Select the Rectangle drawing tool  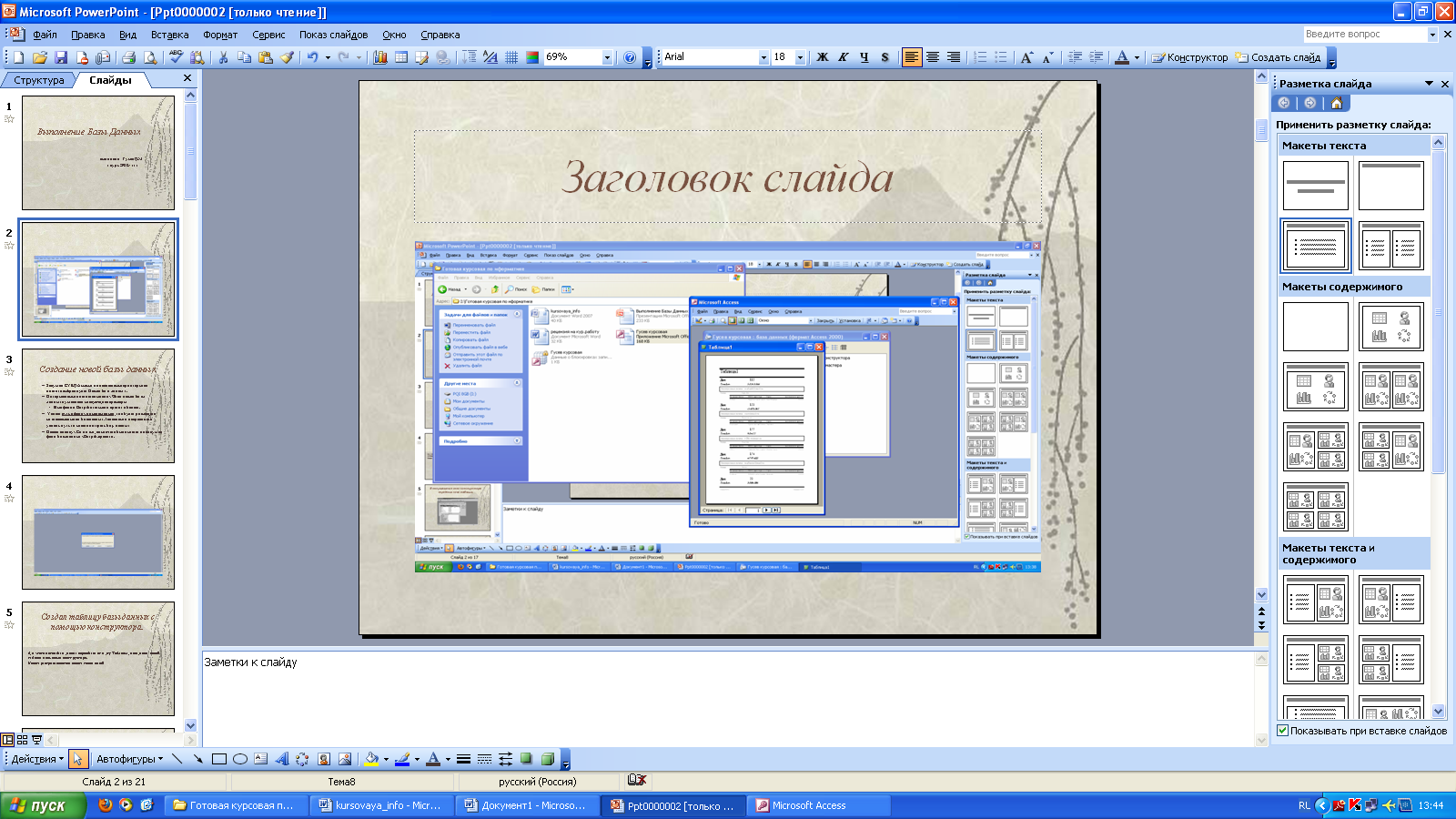(218, 759)
